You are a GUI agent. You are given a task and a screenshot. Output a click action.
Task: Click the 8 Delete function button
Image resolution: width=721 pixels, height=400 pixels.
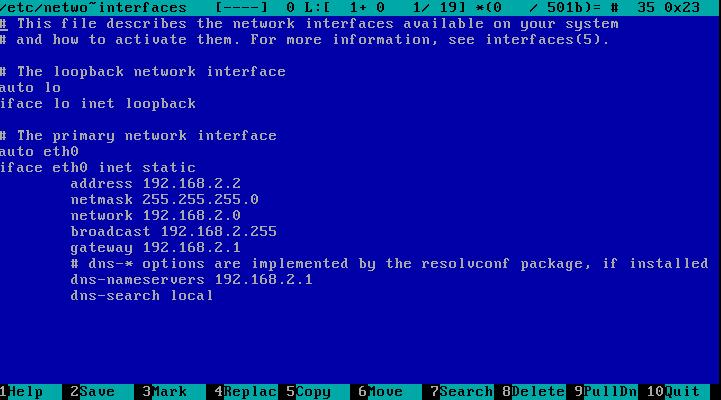coord(534,392)
